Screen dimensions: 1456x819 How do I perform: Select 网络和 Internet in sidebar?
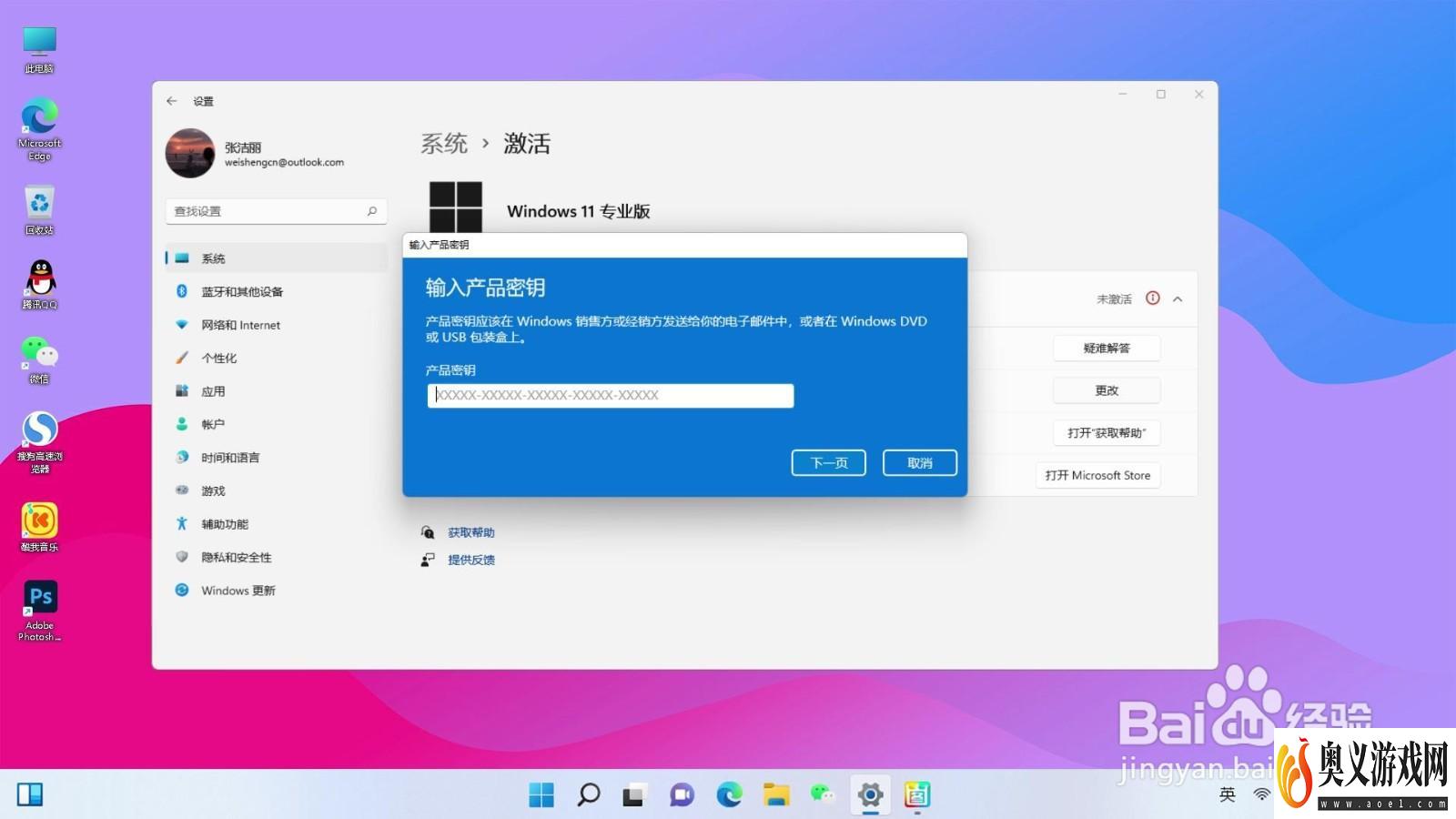(x=277, y=325)
